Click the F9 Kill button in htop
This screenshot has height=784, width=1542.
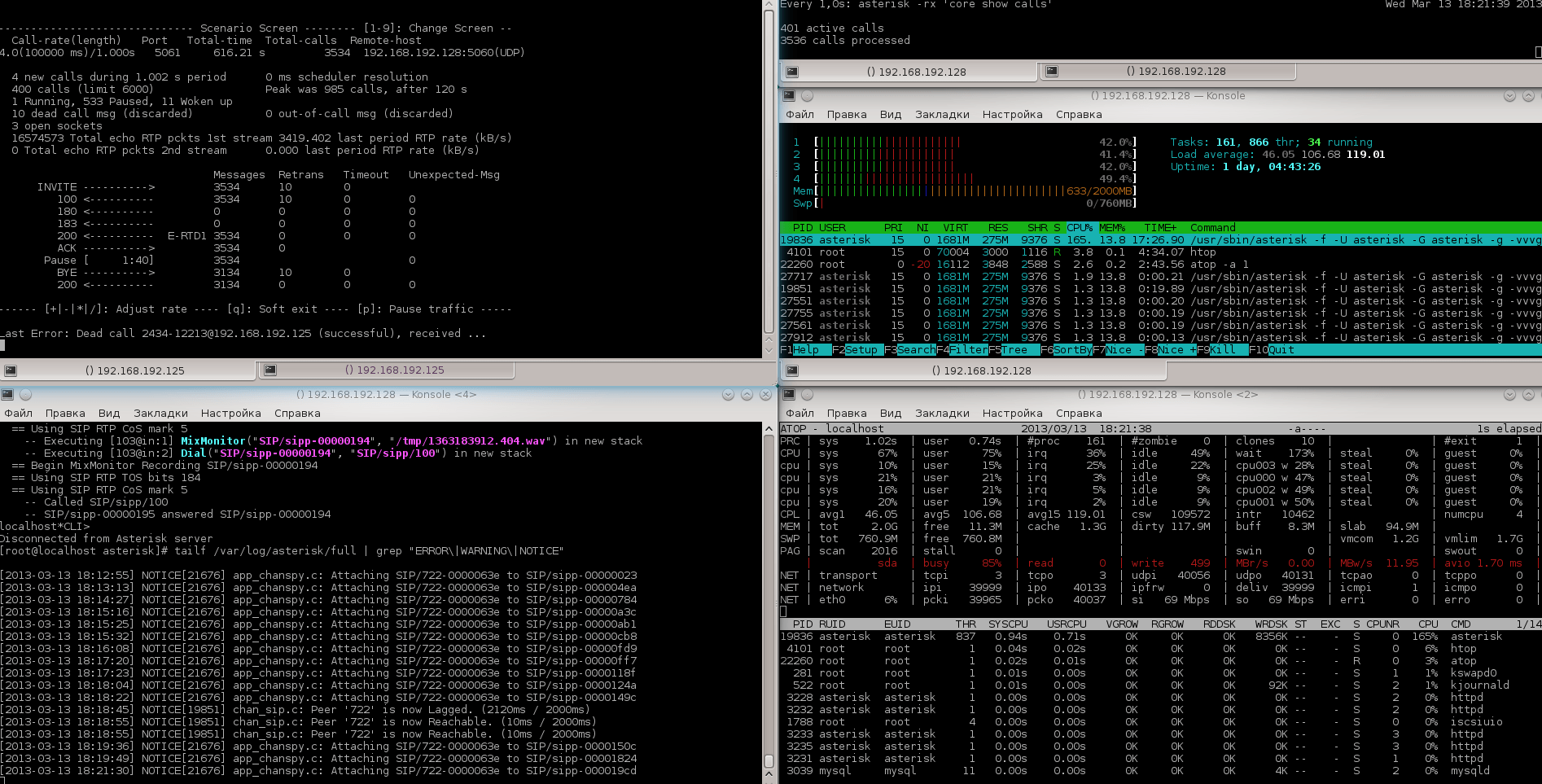tap(1221, 350)
